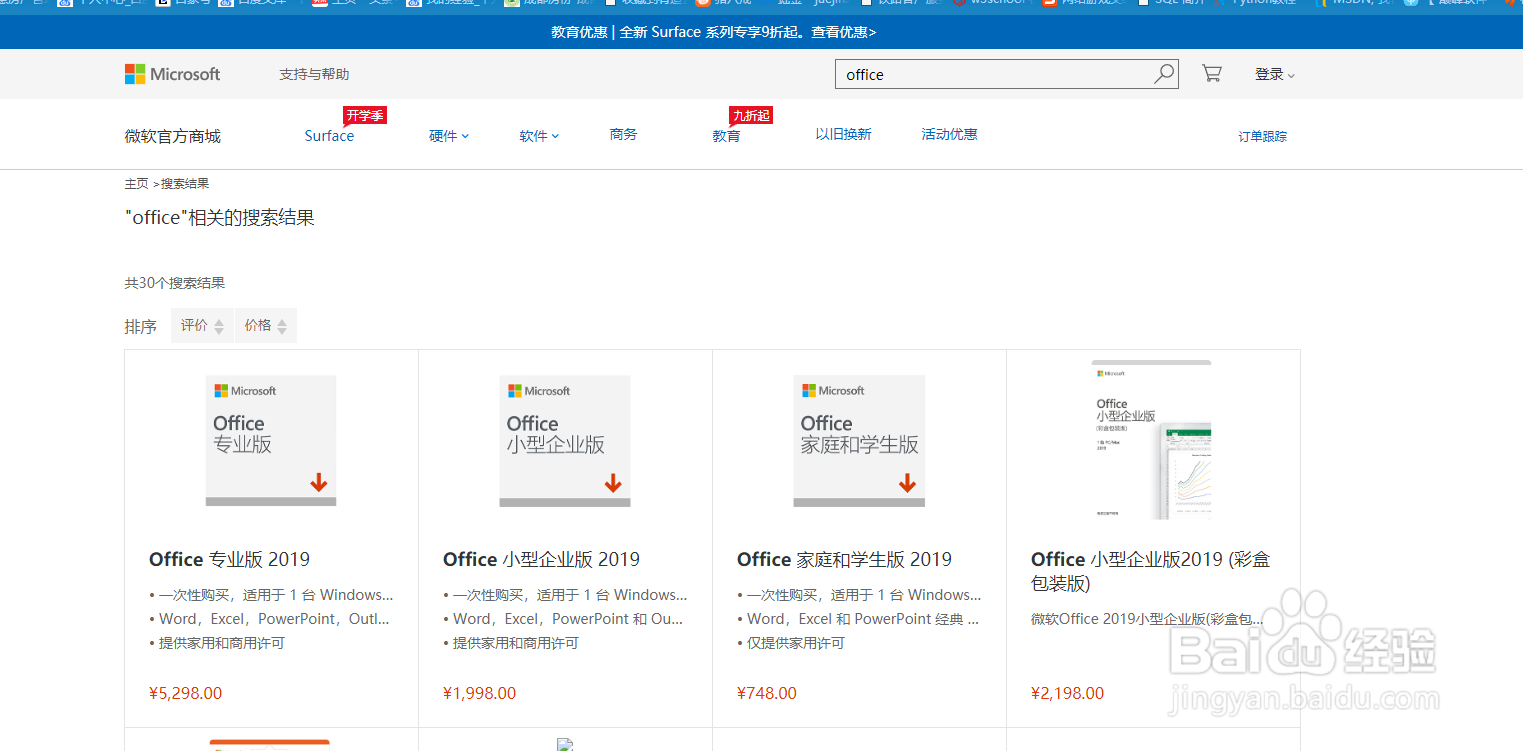Click the Microsoft logo
Viewport: 1523px width, 751px height.
pyautogui.click(x=172, y=74)
